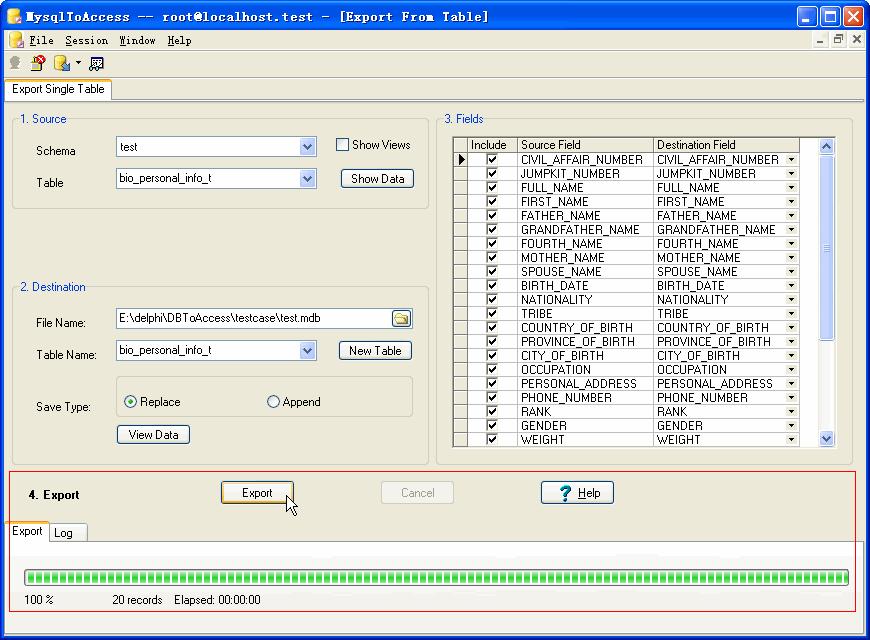Toggle the Show Views checkbox

click(342, 145)
